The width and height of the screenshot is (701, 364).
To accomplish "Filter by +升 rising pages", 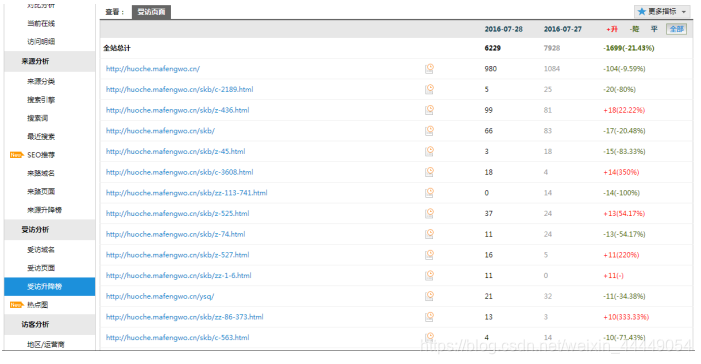I will click(x=612, y=29).
